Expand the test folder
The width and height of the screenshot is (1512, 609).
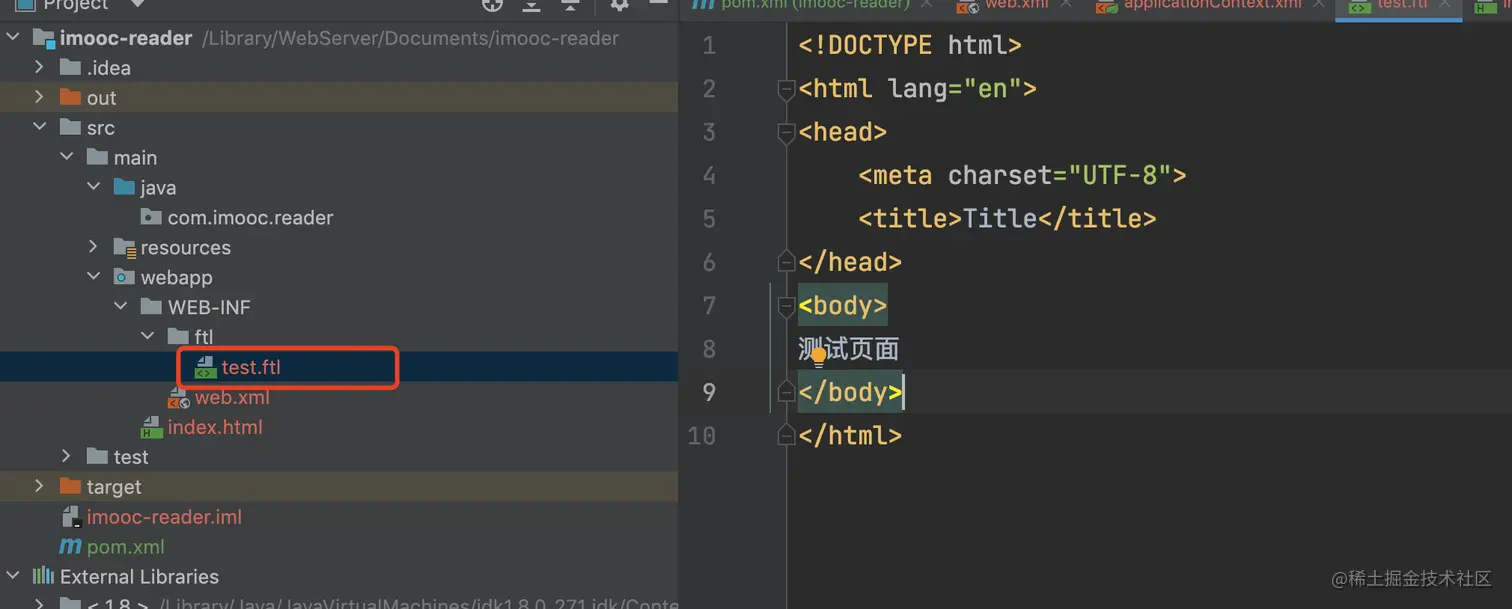67,457
